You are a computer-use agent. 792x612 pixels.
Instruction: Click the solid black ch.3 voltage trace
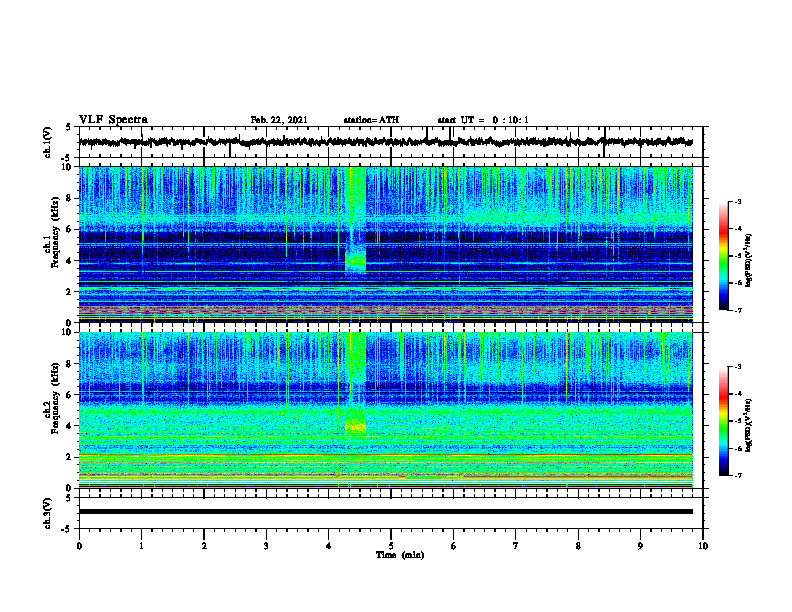click(386, 512)
